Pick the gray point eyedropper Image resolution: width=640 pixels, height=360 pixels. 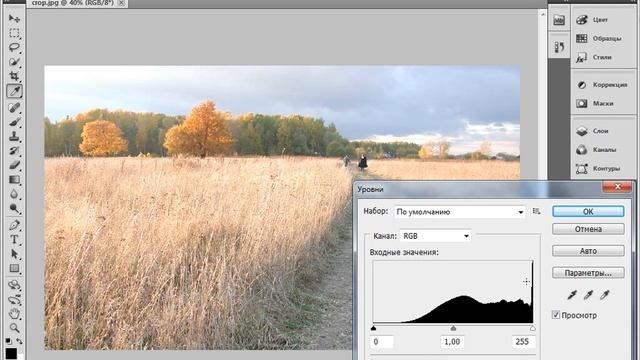point(588,295)
